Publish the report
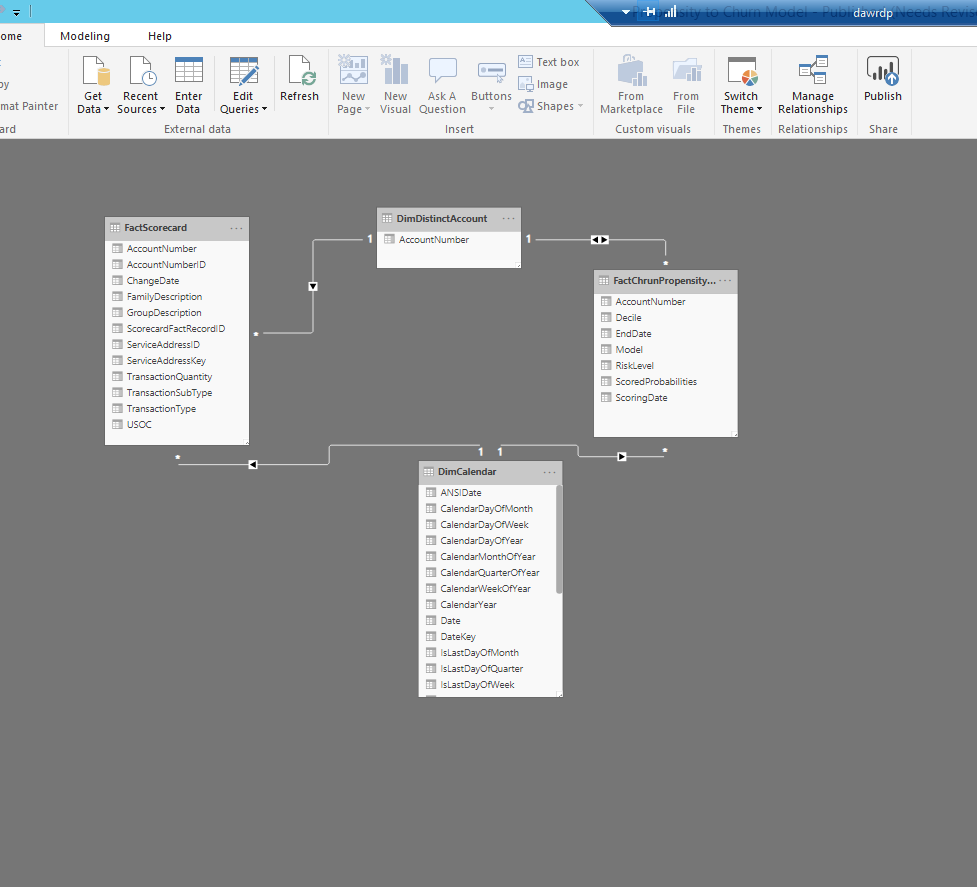This screenshot has width=977, height=887. point(882,78)
